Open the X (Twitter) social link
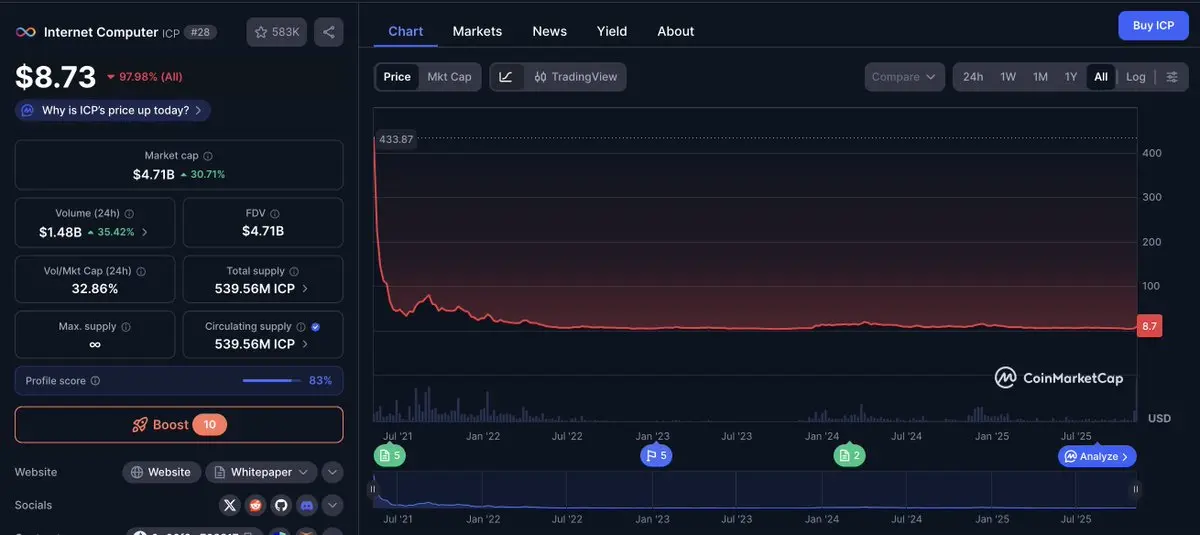The image size is (1200, 535). (230, 505)
